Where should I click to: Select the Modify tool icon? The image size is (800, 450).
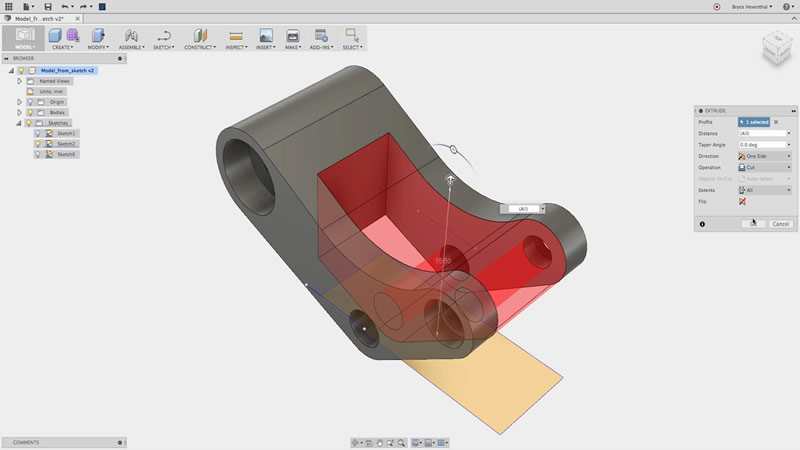(98, 35)
